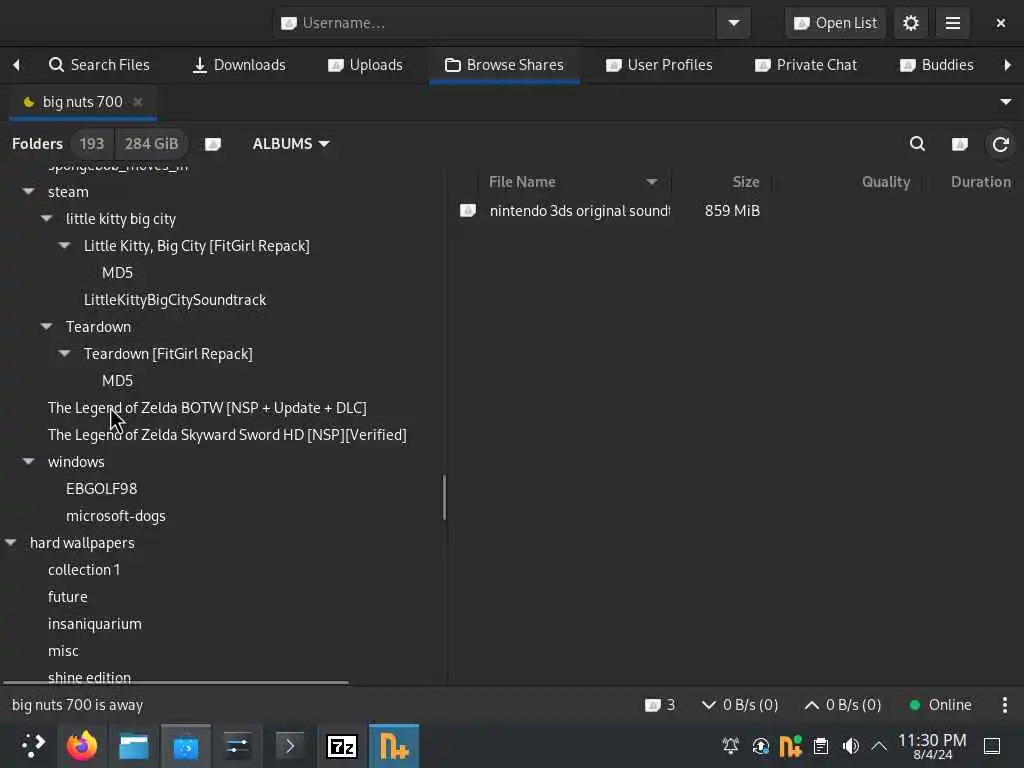The image size is (1024, 768).
Task: Close the big nuts 700 tab
Action: coord(137,102)
